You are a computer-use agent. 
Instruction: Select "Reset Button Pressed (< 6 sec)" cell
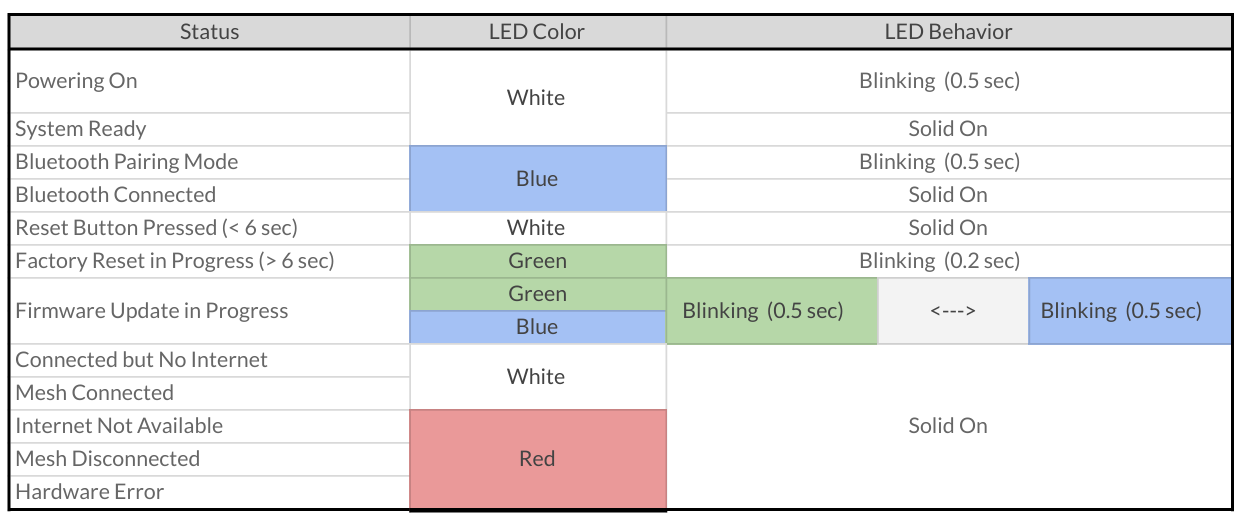click(209, 228)
